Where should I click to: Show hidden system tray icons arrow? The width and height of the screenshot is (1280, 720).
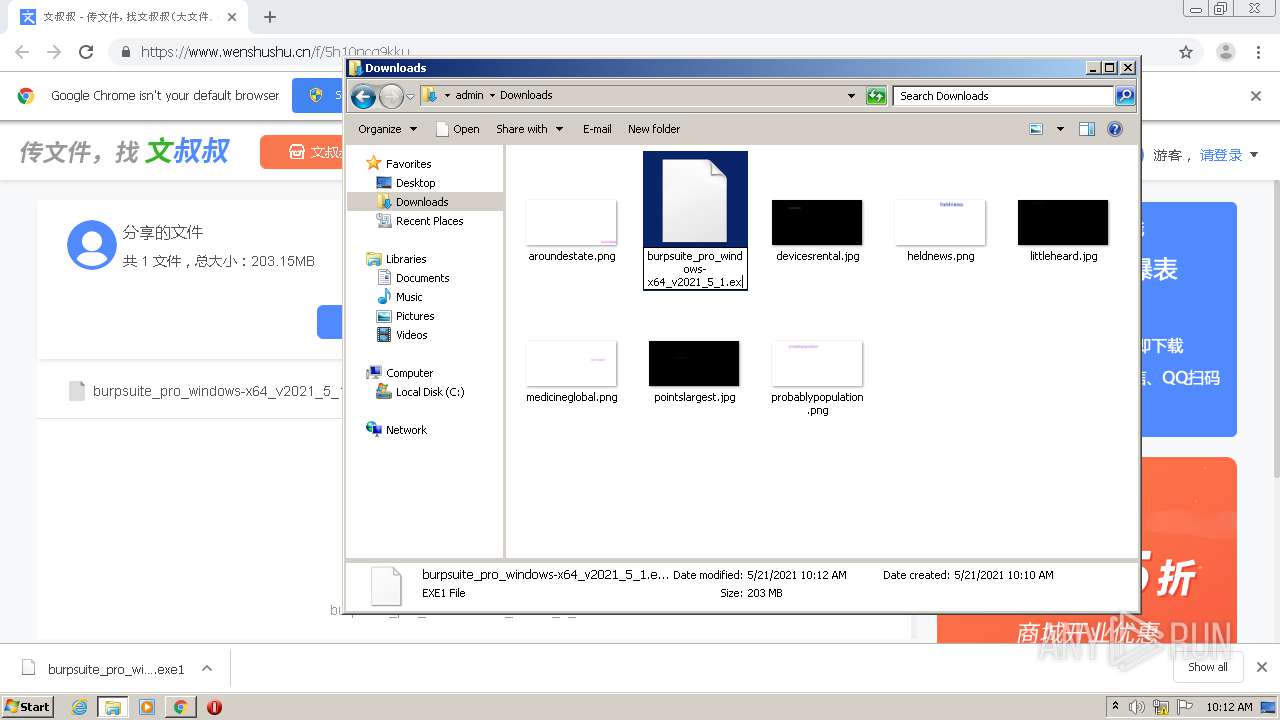tap(1115, 707)
